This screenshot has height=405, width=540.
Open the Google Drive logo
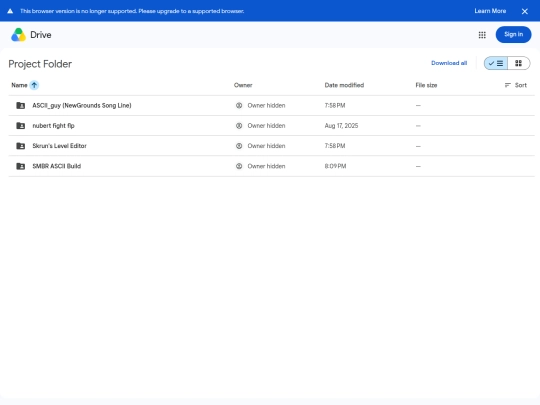(19, 35)
